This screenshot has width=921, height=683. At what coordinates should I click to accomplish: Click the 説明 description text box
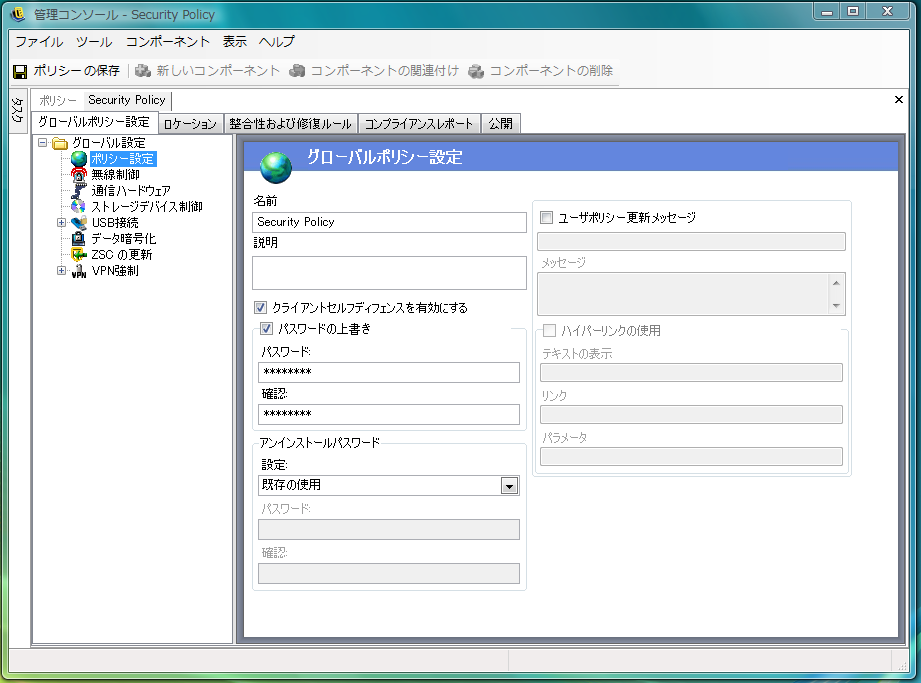point(389,273)
